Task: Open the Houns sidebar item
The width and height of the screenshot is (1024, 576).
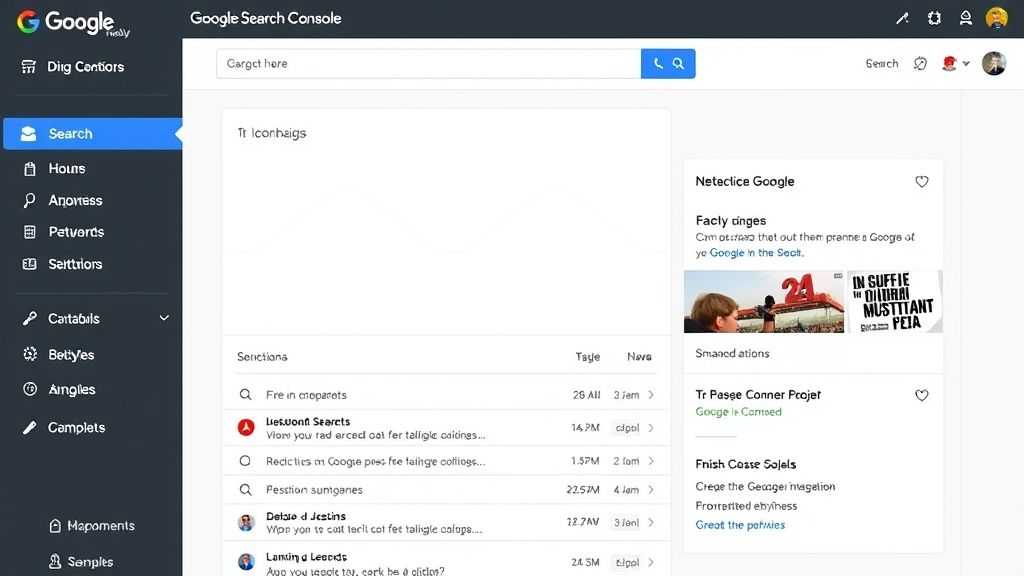Action: (x=67, y=168)
